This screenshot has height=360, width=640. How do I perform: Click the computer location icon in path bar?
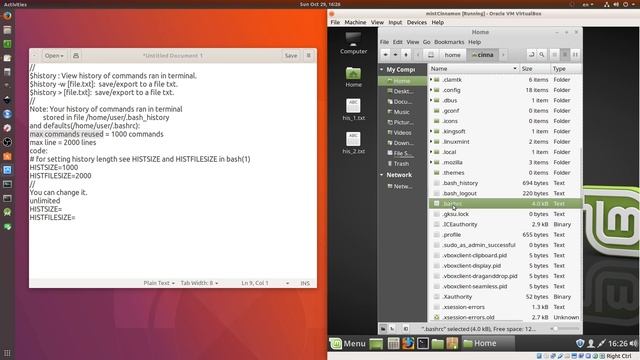tap(431, 55)
